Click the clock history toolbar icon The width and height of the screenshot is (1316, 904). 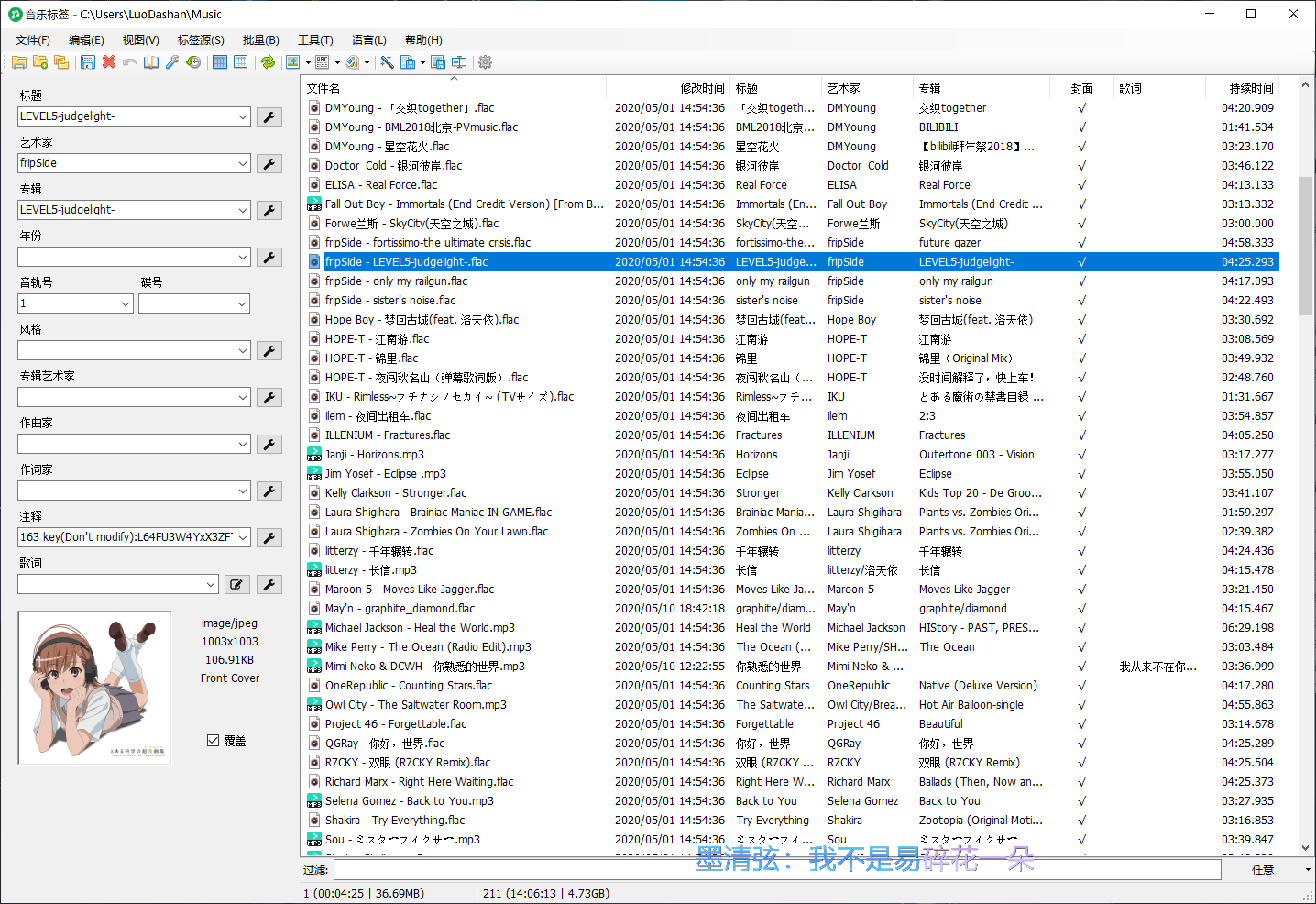tap(194, 62)
